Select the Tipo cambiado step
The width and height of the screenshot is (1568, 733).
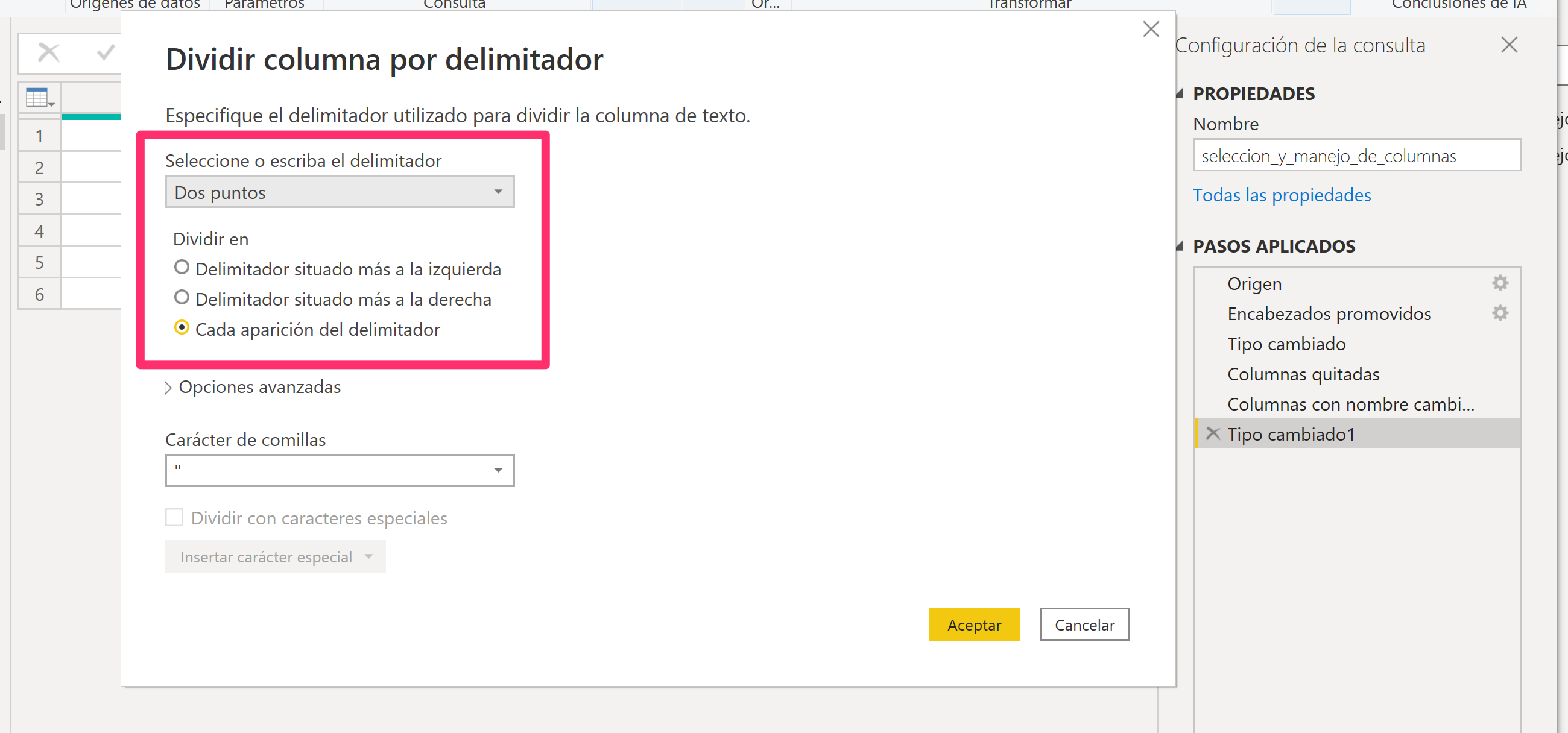(1357, 344)
